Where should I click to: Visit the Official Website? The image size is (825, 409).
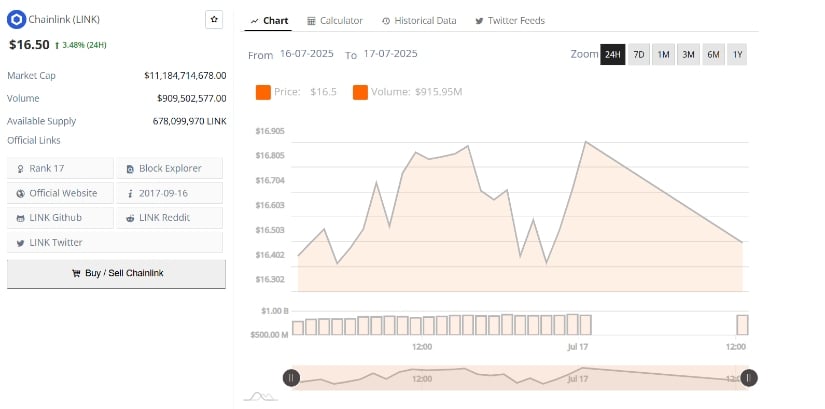tap(60, 193)
